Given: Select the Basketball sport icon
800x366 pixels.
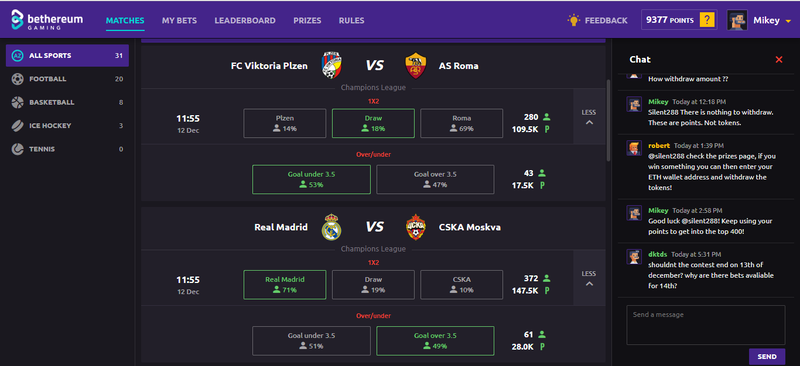Looking at the screenshot, I should (x=17, y=102).
